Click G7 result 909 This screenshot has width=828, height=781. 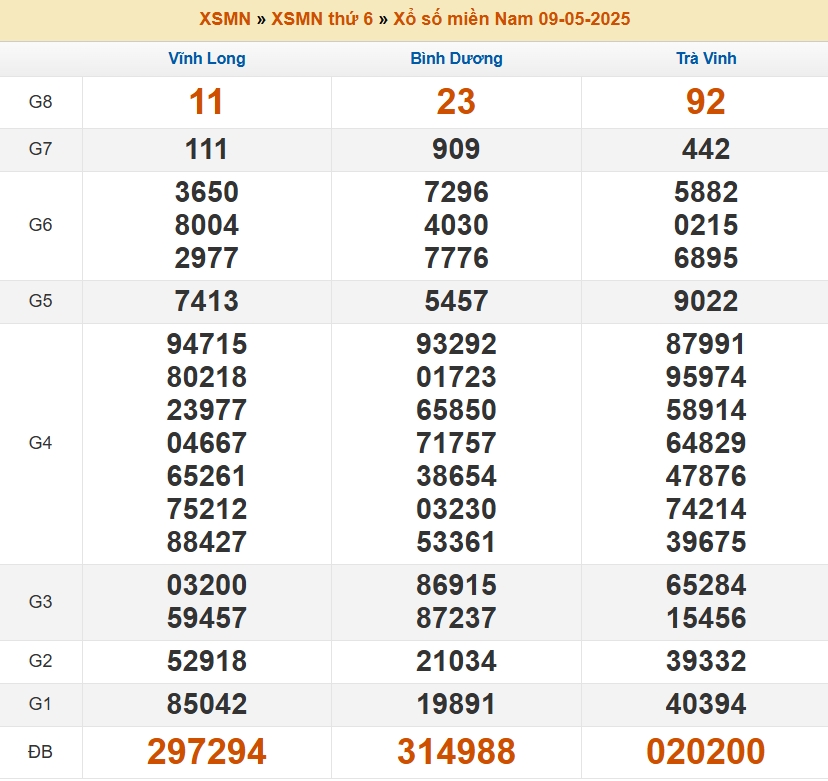tap(456, 149)
